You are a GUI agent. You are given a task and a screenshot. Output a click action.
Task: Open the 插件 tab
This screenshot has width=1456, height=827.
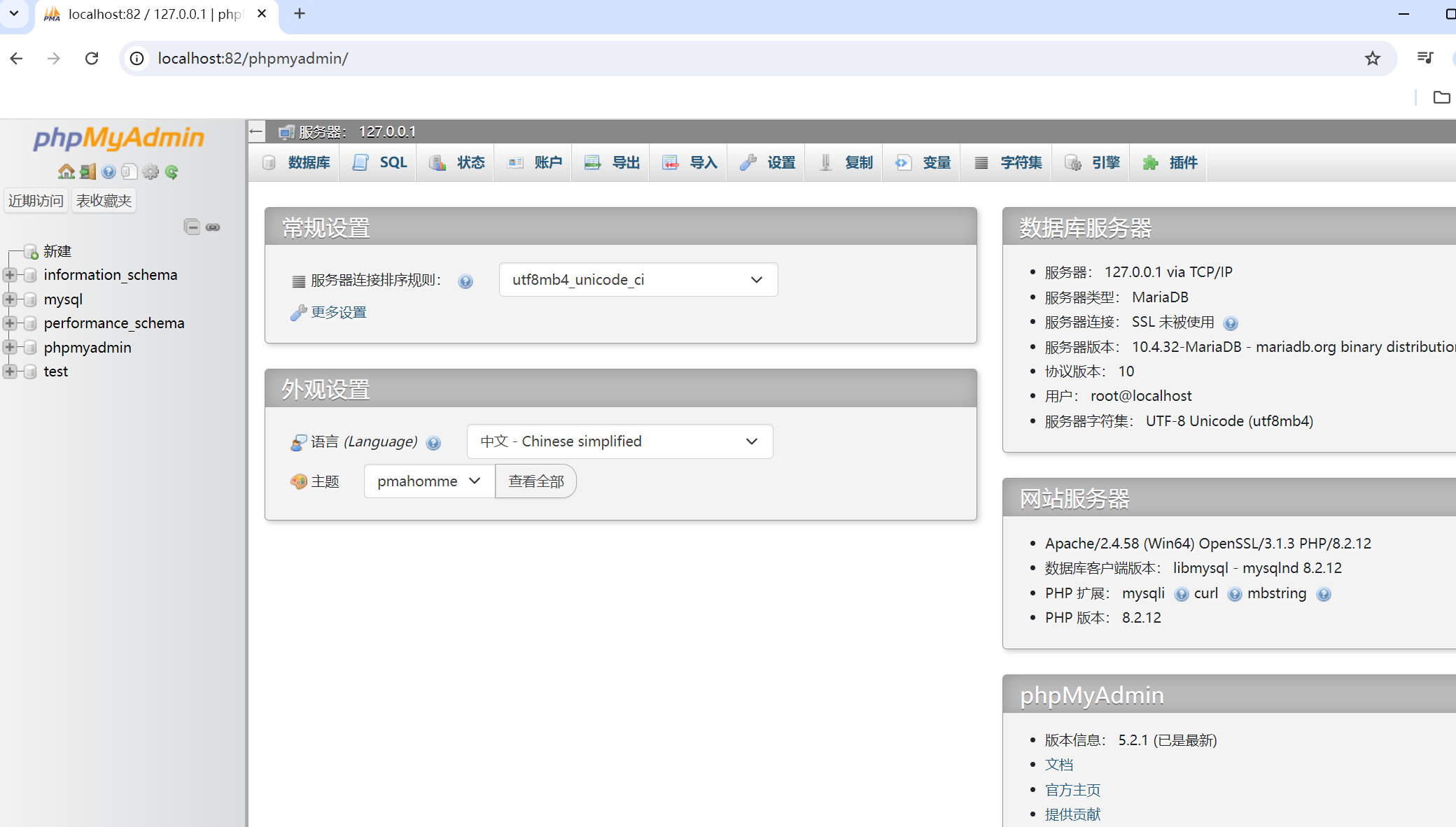[x=1170, y=163]
